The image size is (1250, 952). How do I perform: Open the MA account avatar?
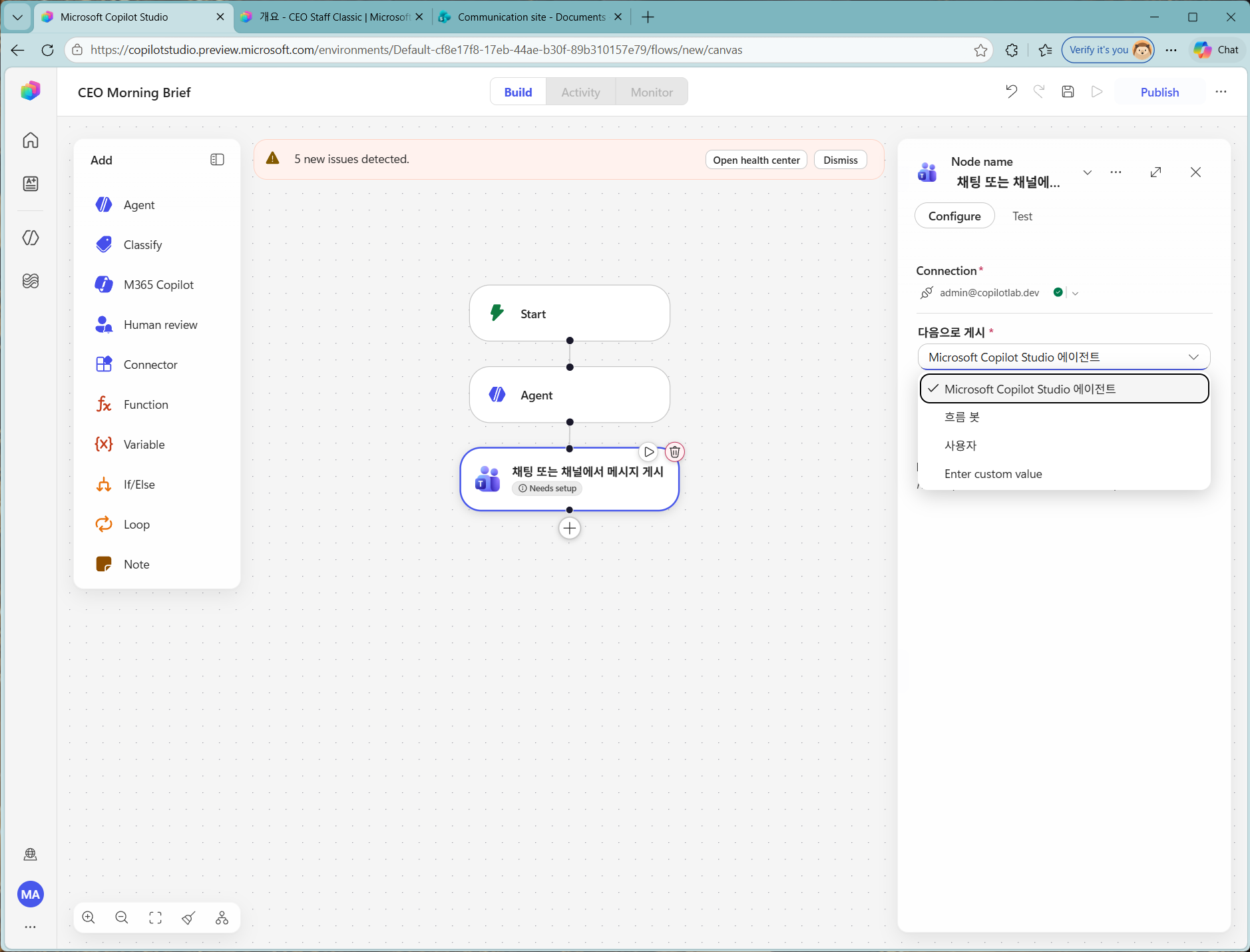tap(31, 894)
